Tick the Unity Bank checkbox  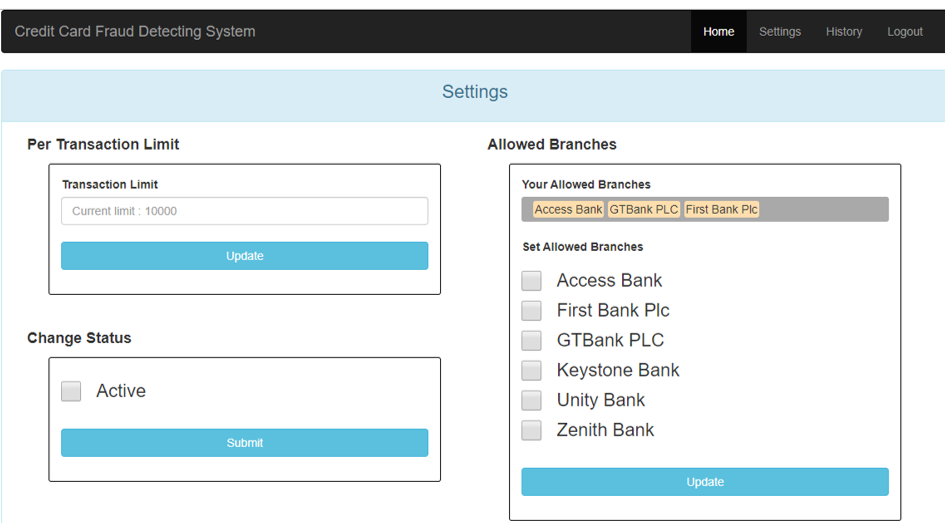[532, 400]
